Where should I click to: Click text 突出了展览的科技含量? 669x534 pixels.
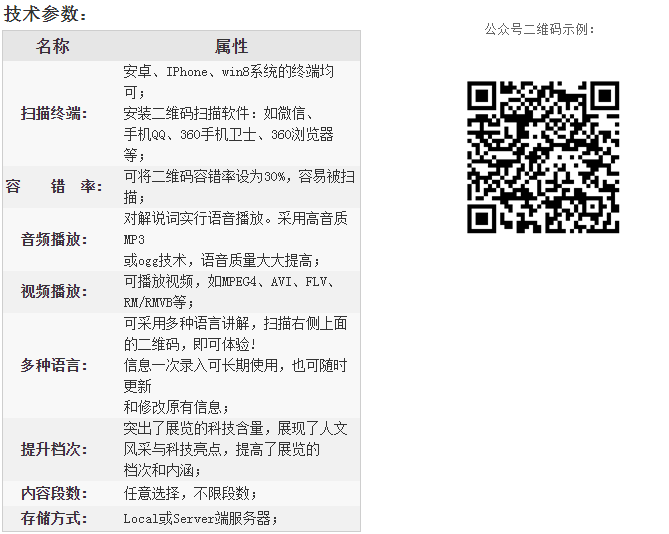click(193, 428)
